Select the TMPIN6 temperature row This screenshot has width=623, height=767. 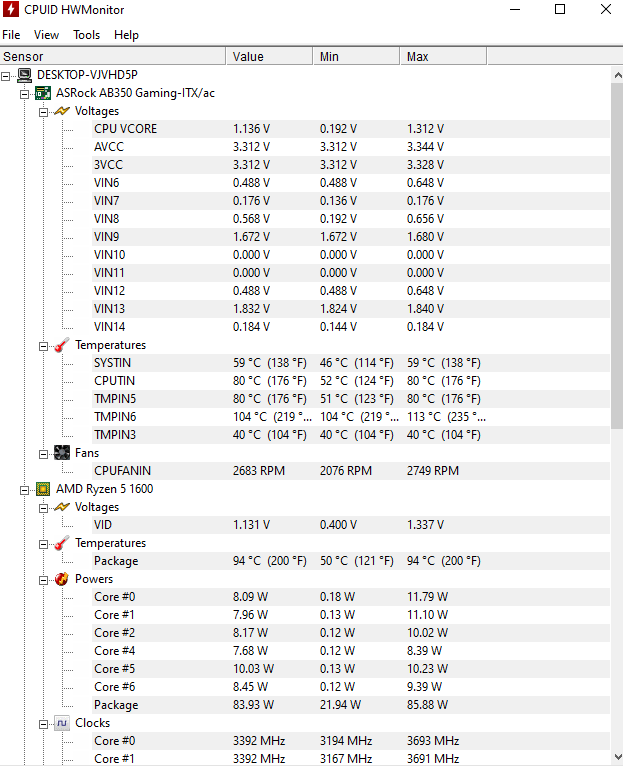pyautogui.click(x=351, y=417)
